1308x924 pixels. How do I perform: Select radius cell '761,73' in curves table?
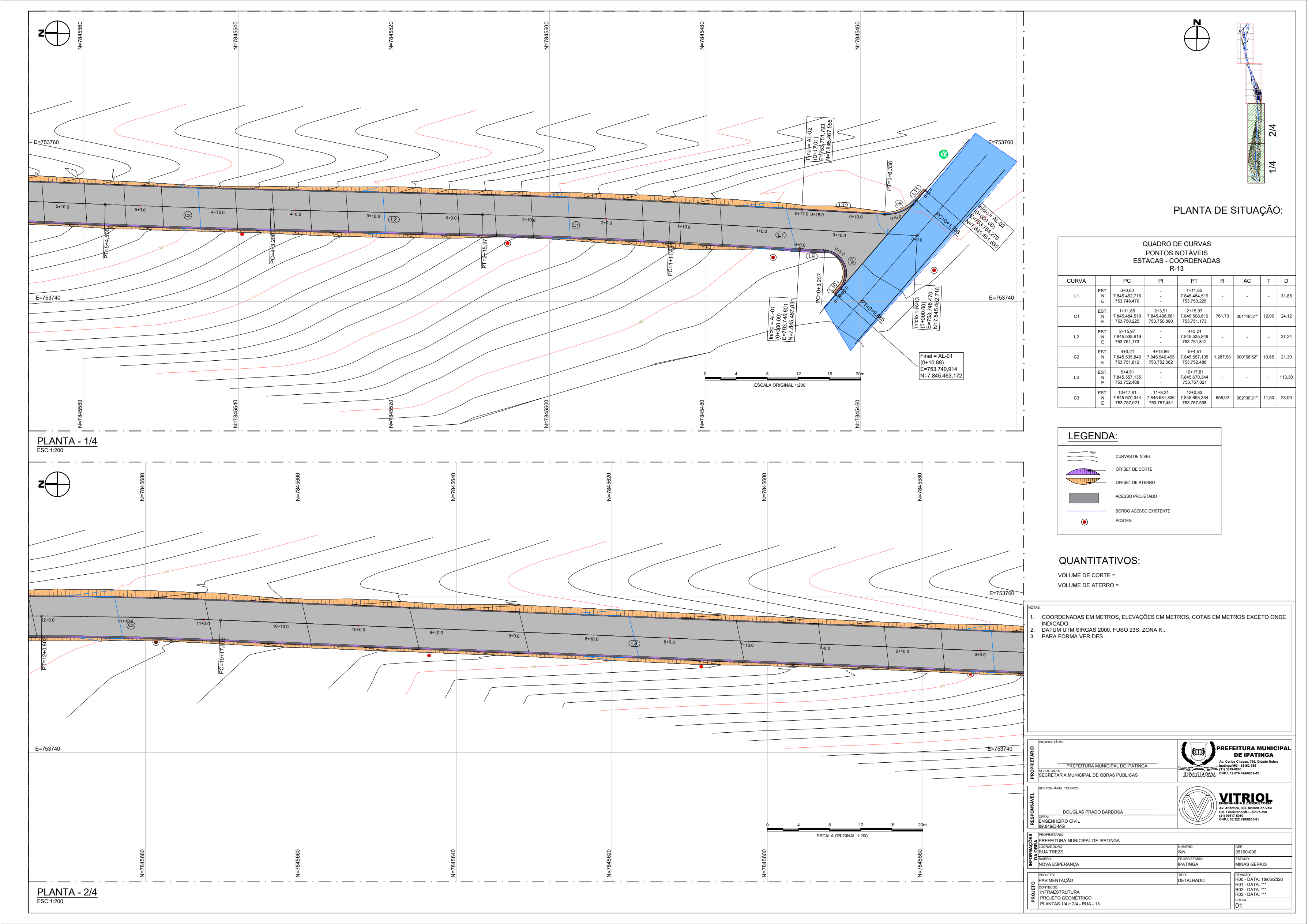coord(1222,316)
